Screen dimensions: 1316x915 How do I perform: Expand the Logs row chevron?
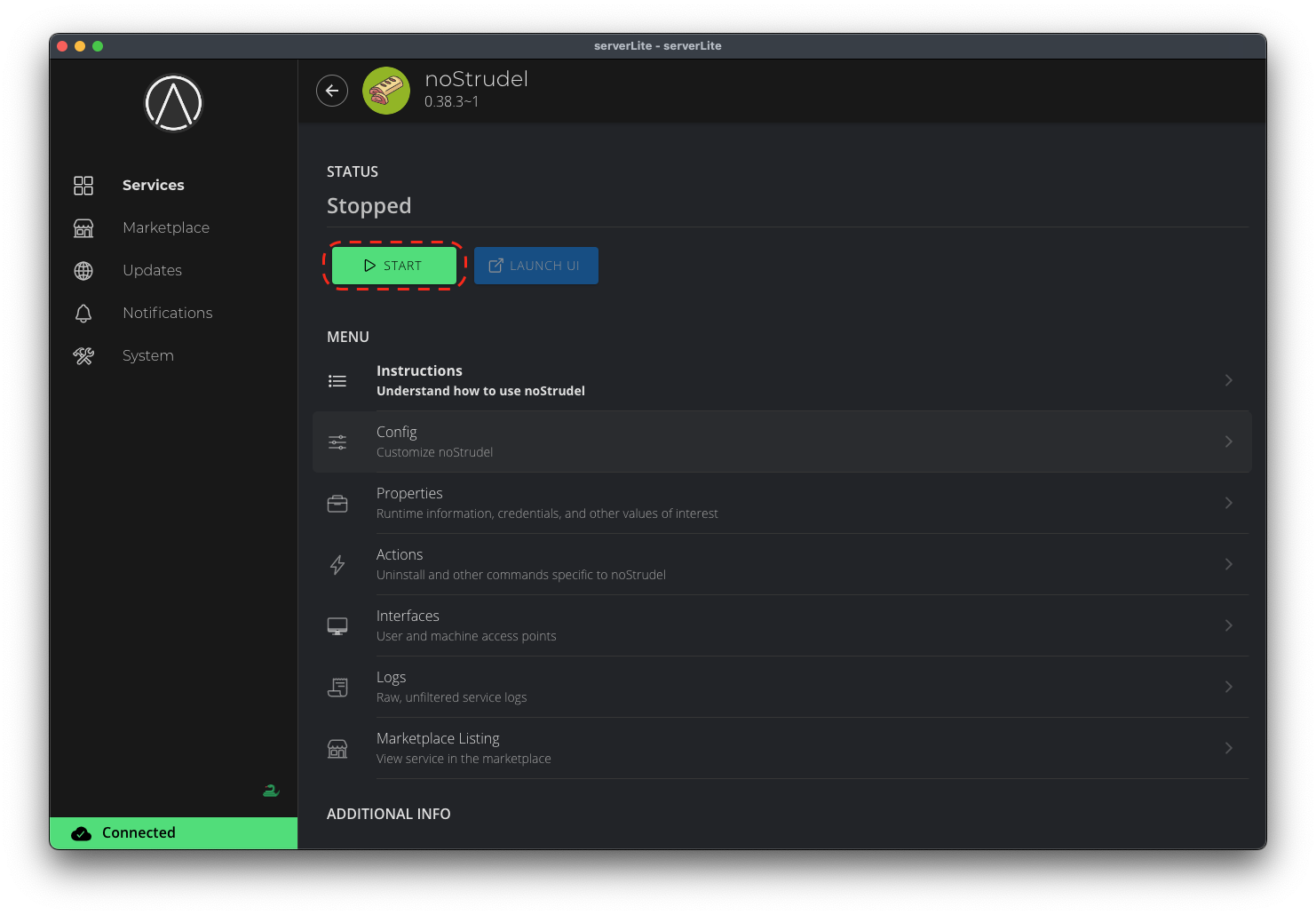tap(1228, 687)
